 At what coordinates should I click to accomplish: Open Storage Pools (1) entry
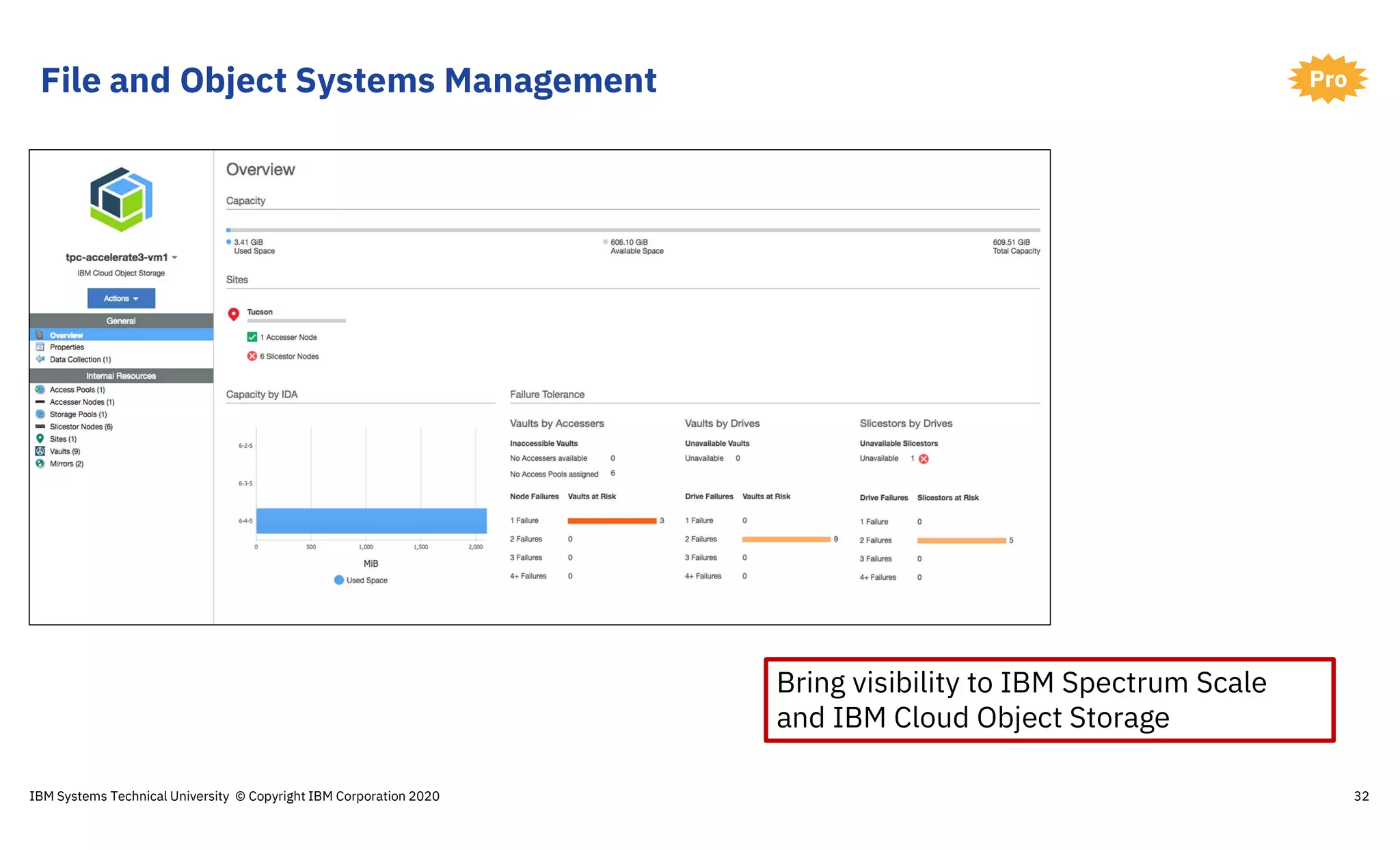[79, 414]
